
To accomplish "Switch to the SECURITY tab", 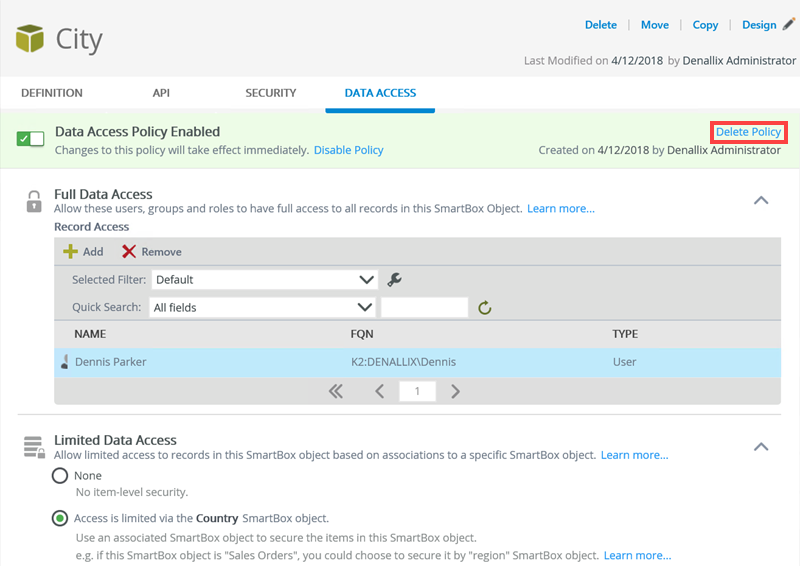I will tap(270, 93).
